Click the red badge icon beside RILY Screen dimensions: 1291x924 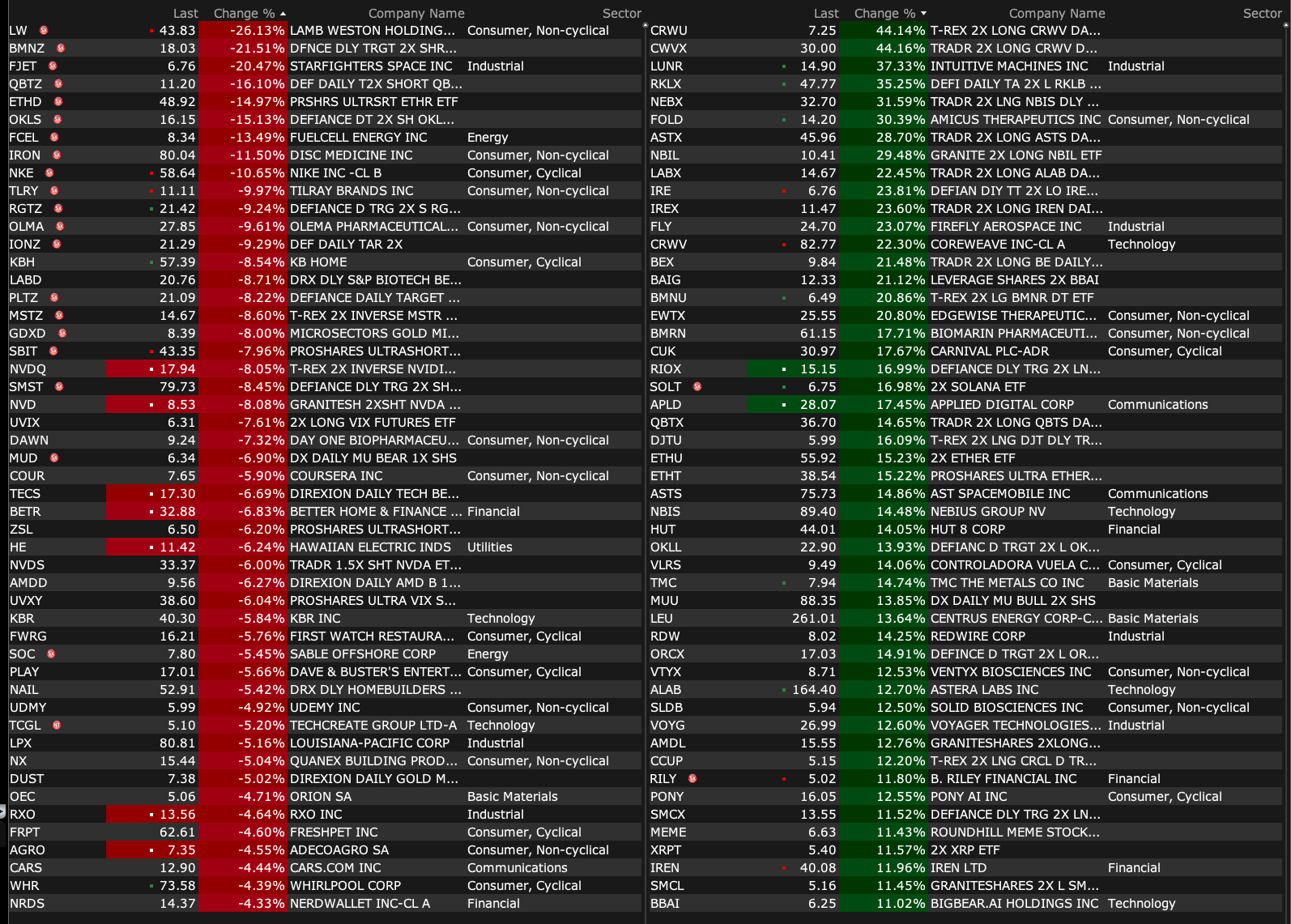tap(692, 779)
